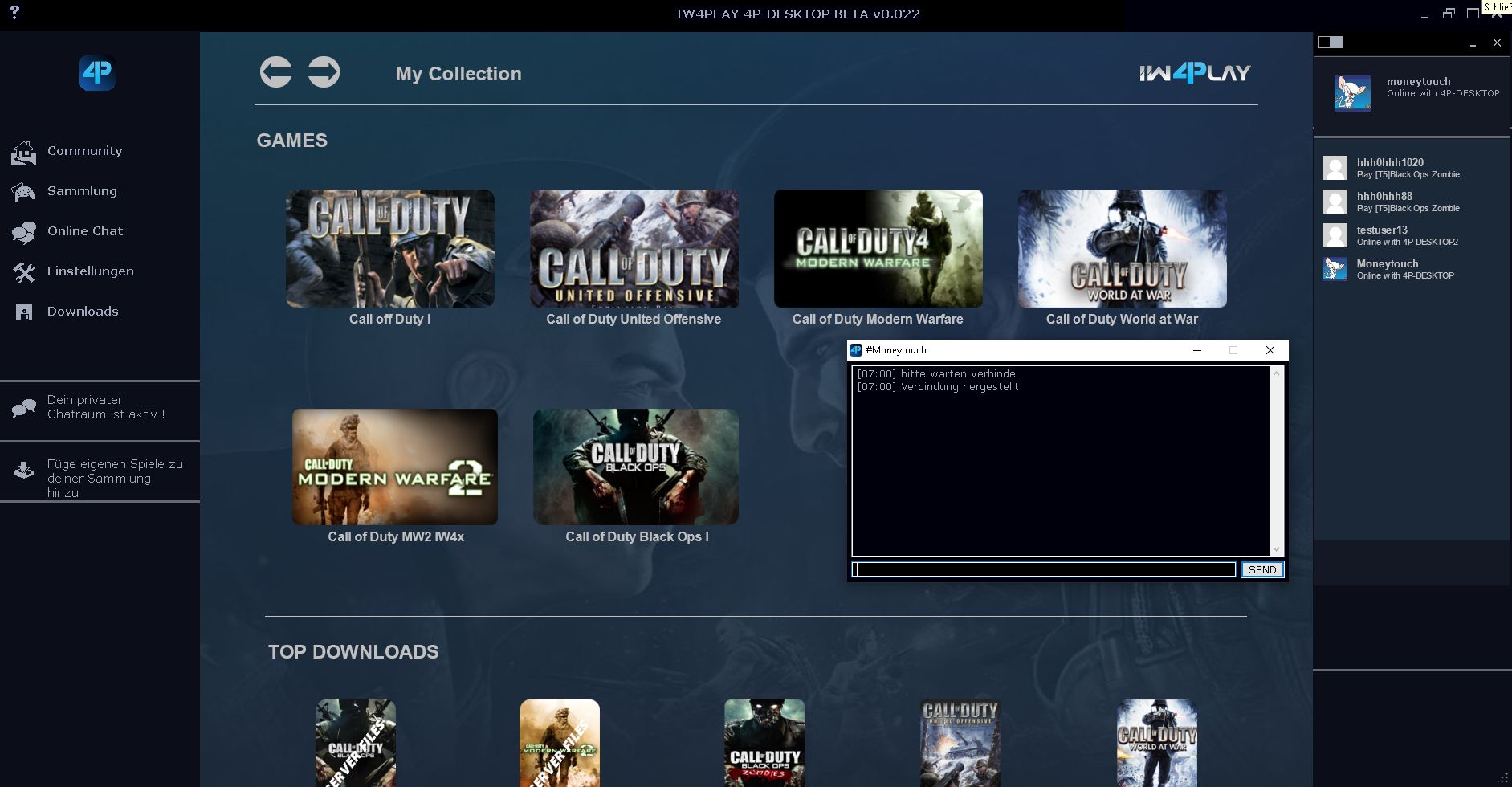The width and height of the screenshot is (1512, 787).
Task: Open Community menu item
Action: [x=84, y=151]
